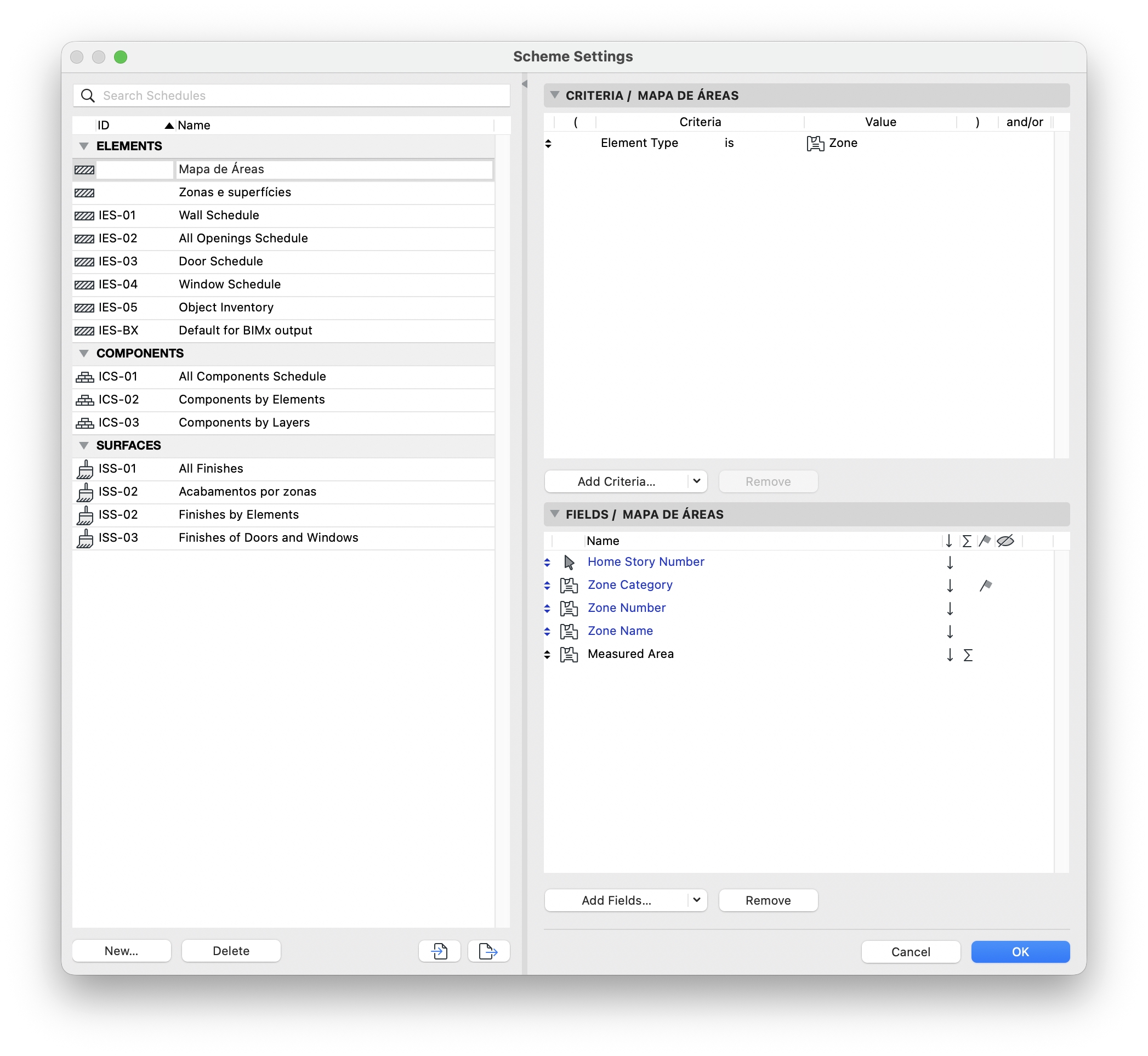Click reorder handle of Measured Area field
1148x1056 pixels.
pos(547,655)
